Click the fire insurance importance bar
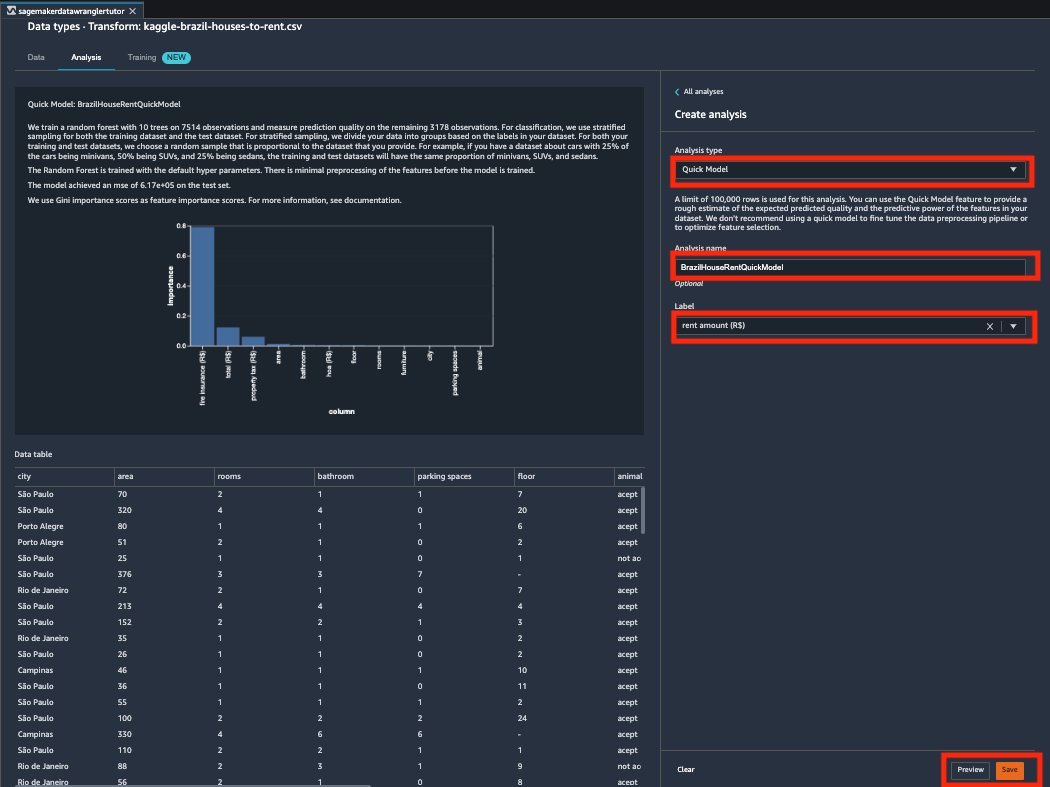Screen dimensions: 1050x787 click(x=202, y=287)
